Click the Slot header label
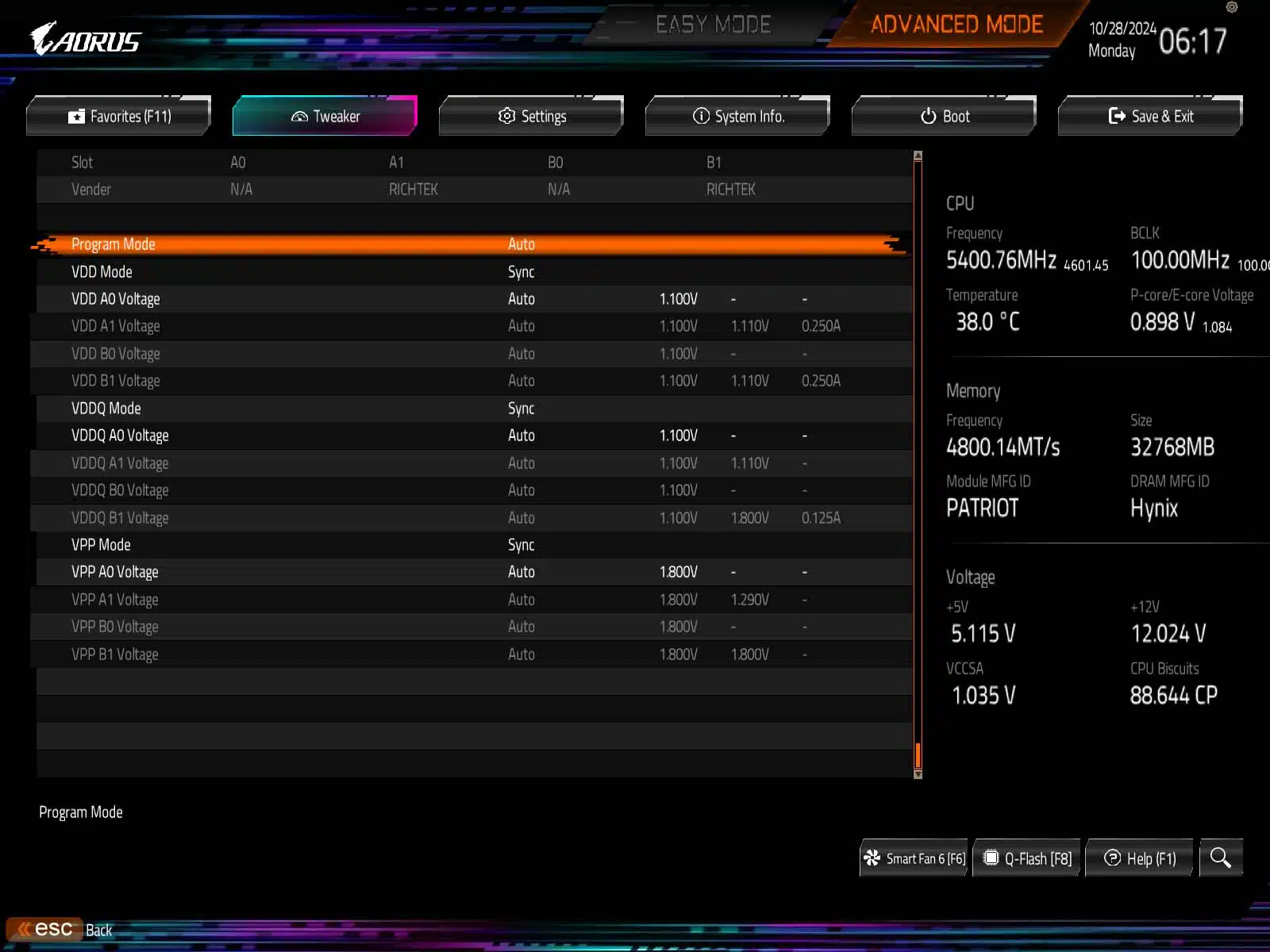Image resolution: width=1270 pixels, height=952 pixels. [82, 163]
